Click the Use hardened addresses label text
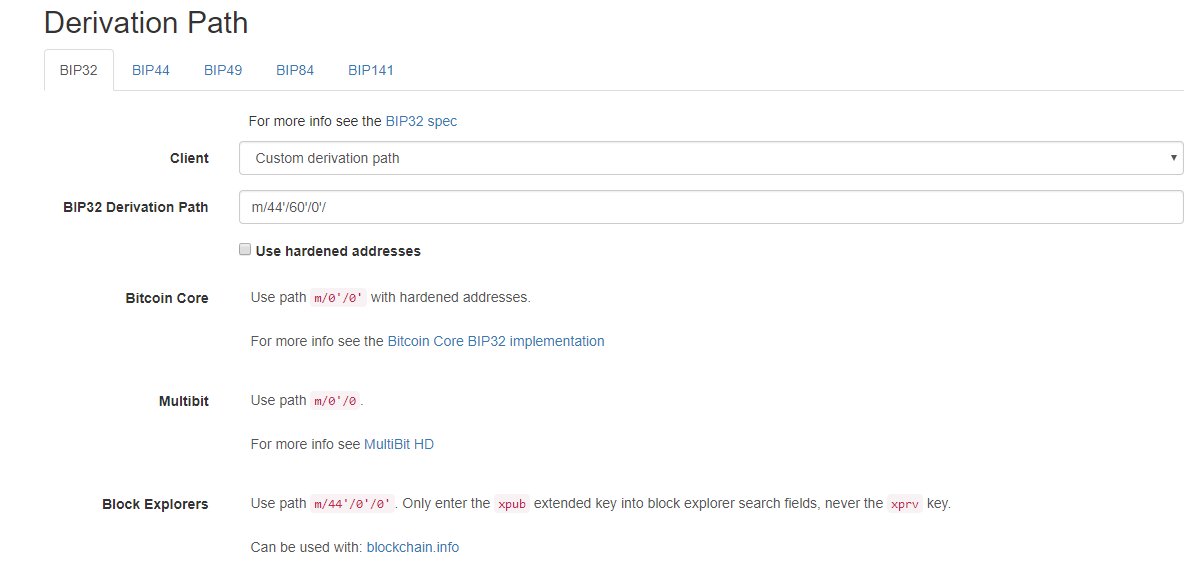The height and width of the screenshot is (564, 1198). [x=338, y=251]
